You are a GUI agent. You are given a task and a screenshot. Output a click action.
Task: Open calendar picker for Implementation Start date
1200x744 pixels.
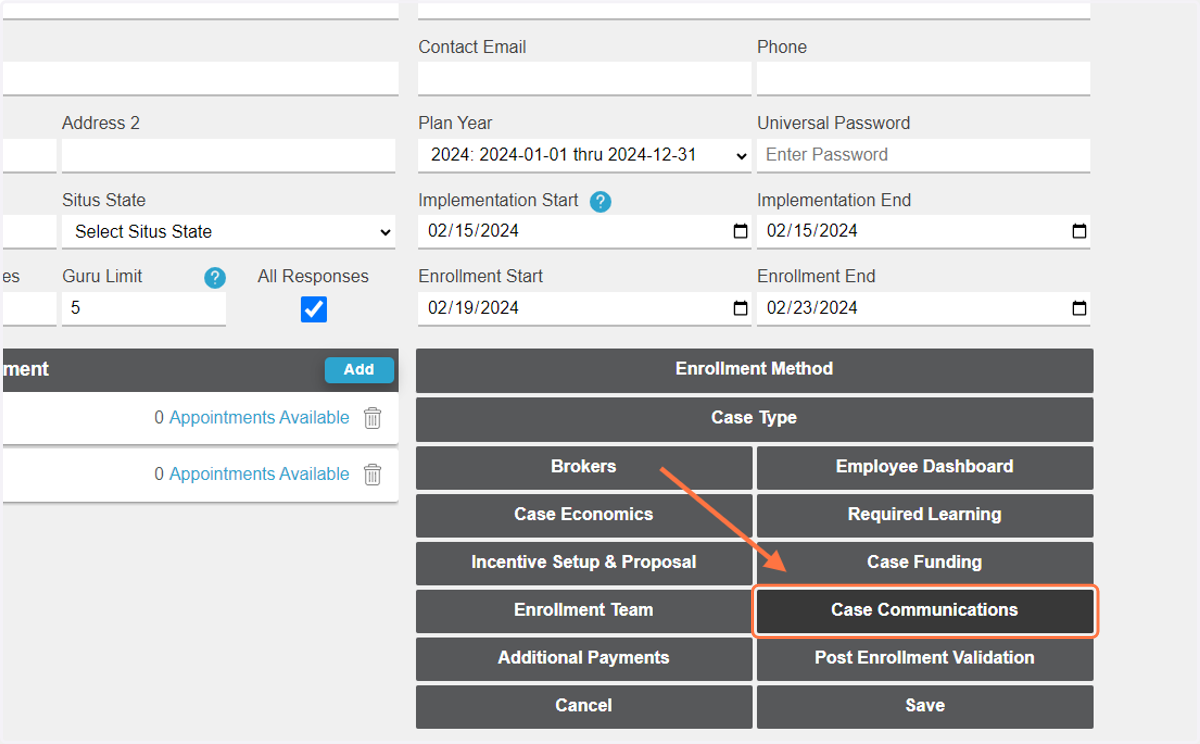(740, 231)
